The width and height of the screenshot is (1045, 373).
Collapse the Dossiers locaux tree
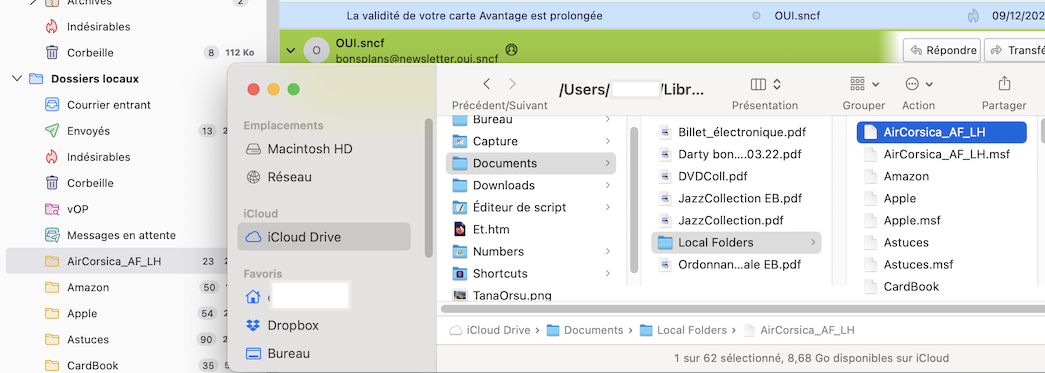pos(17,79)
